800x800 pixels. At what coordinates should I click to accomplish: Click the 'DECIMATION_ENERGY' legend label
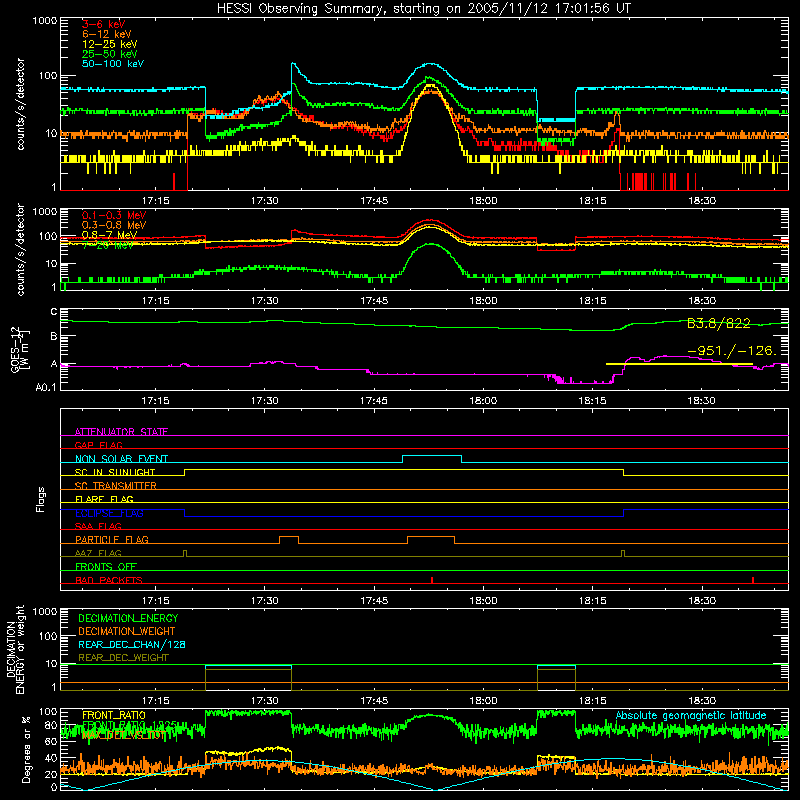point(128,618)
